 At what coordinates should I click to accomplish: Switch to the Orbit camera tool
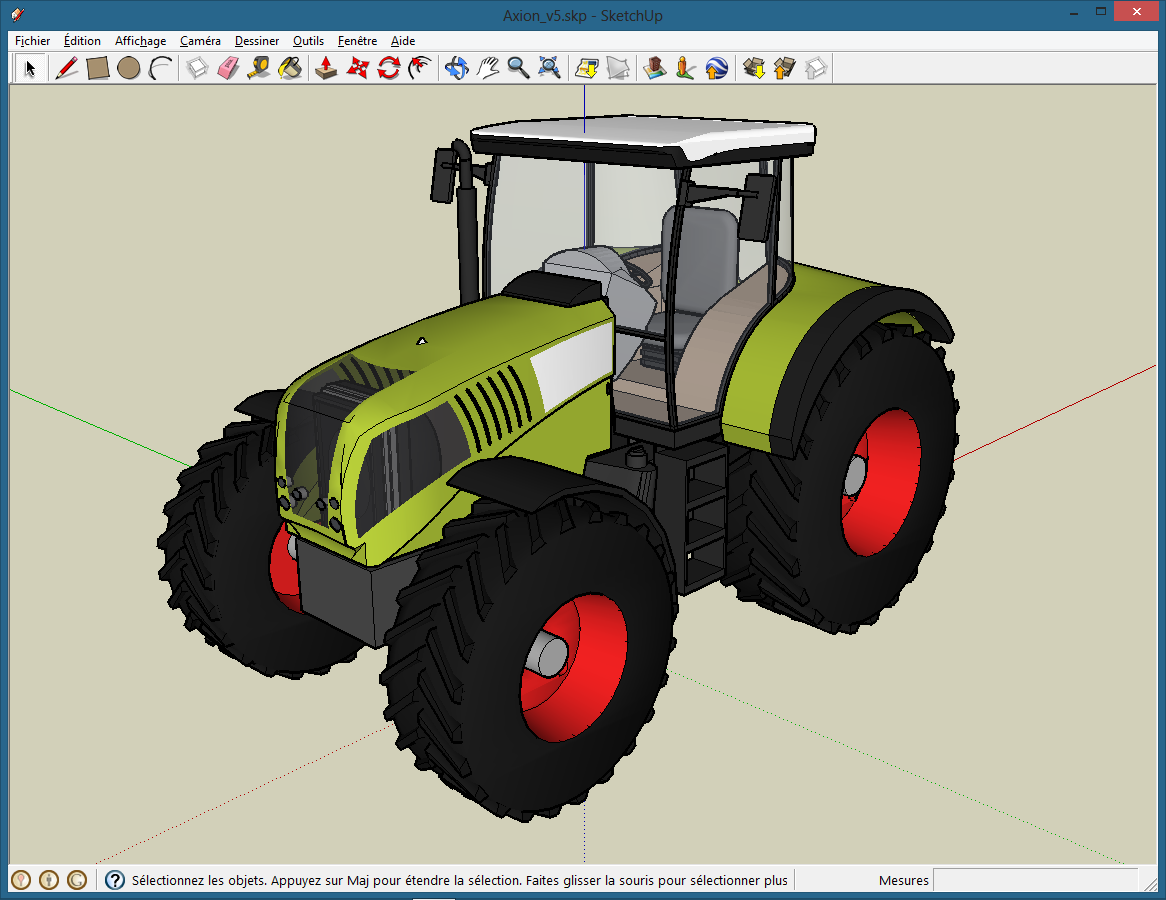tap(457, 68)
